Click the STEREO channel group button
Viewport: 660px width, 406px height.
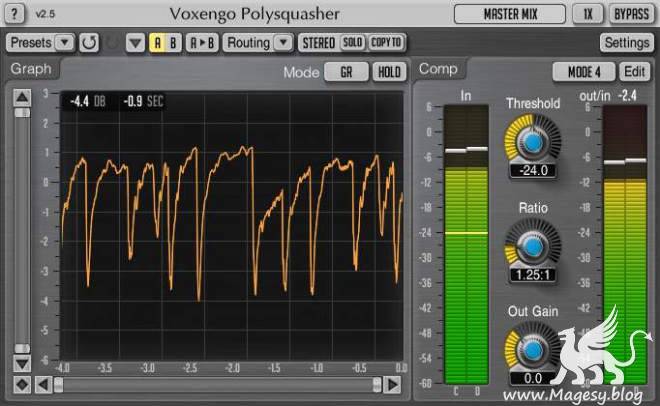pos(319,43)
